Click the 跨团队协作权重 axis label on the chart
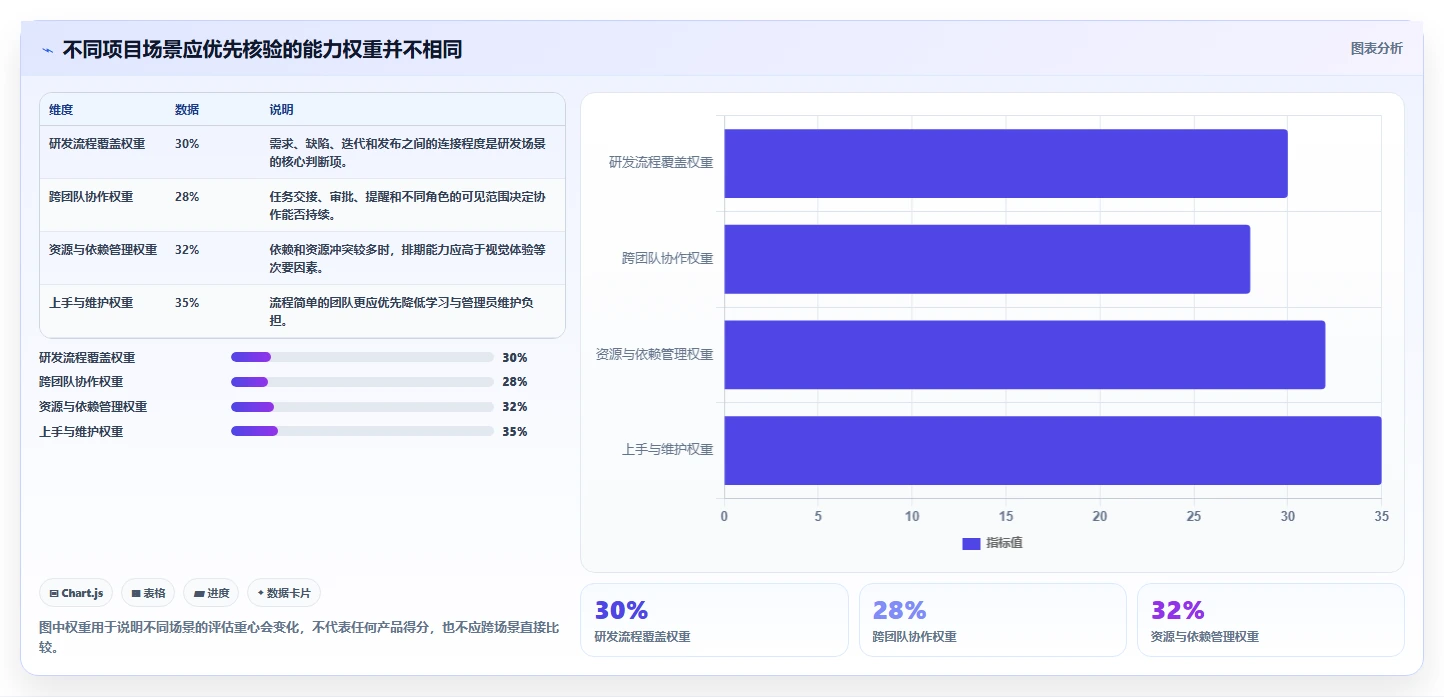Image resolution: width=1444 pixels, height=697 pixels. coord(667,259)
